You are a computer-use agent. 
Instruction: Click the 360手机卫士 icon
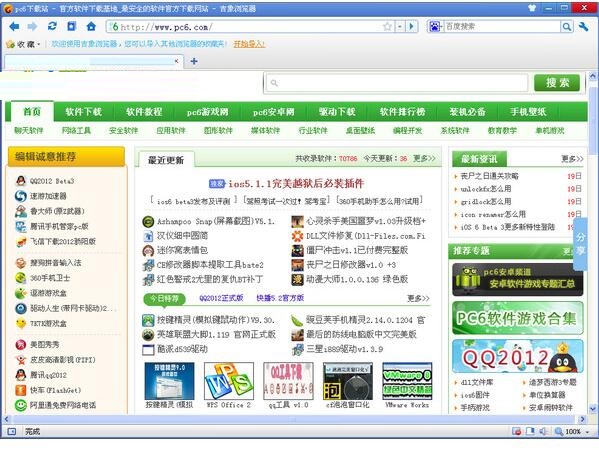(21, 278)
